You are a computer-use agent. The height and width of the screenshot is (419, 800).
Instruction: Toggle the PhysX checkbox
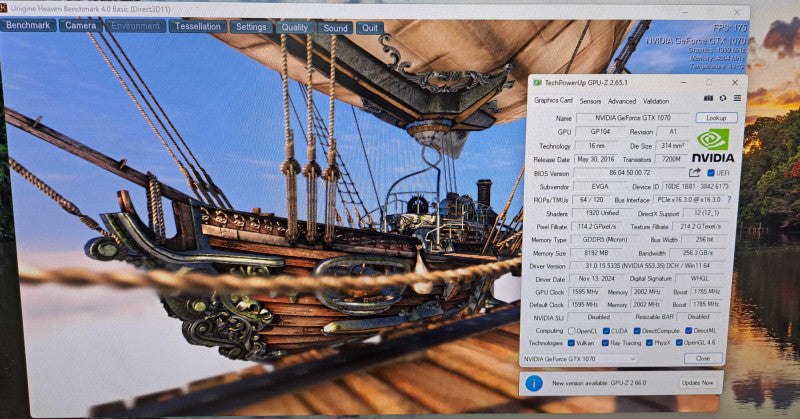pyautogui.click(x=649, y=343)
